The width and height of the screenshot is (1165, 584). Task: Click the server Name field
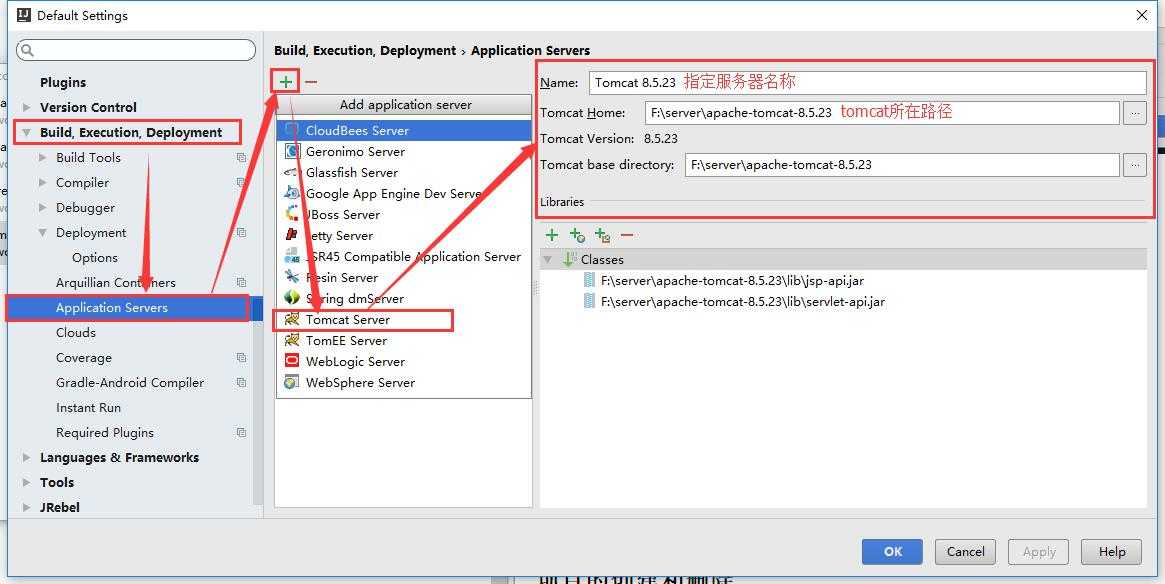868,82
